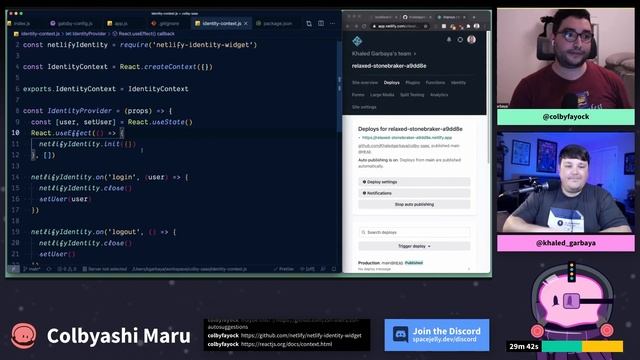Place cursor on code line 10
The image size is (640, 360).
78,133
